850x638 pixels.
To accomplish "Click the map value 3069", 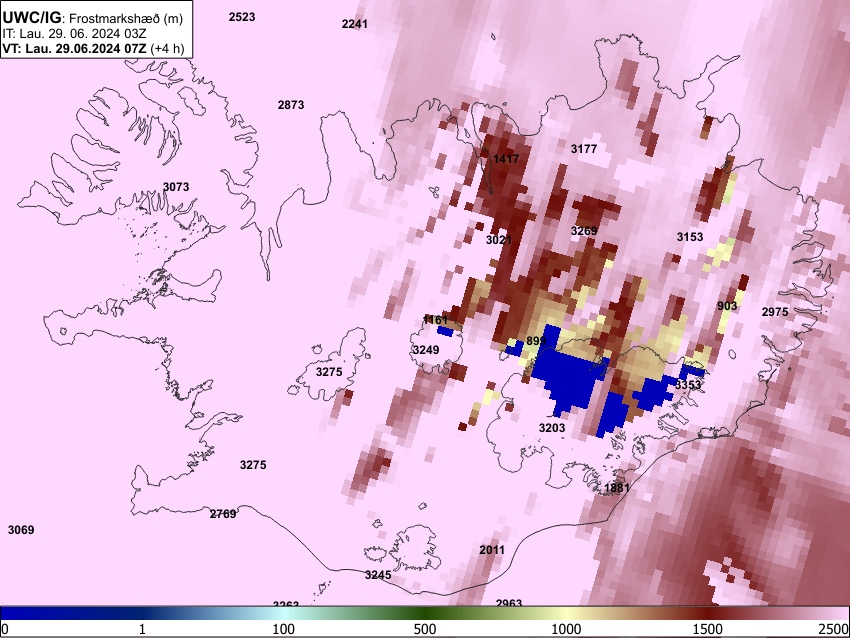I will pyautogui.click(x=21, y=530).
